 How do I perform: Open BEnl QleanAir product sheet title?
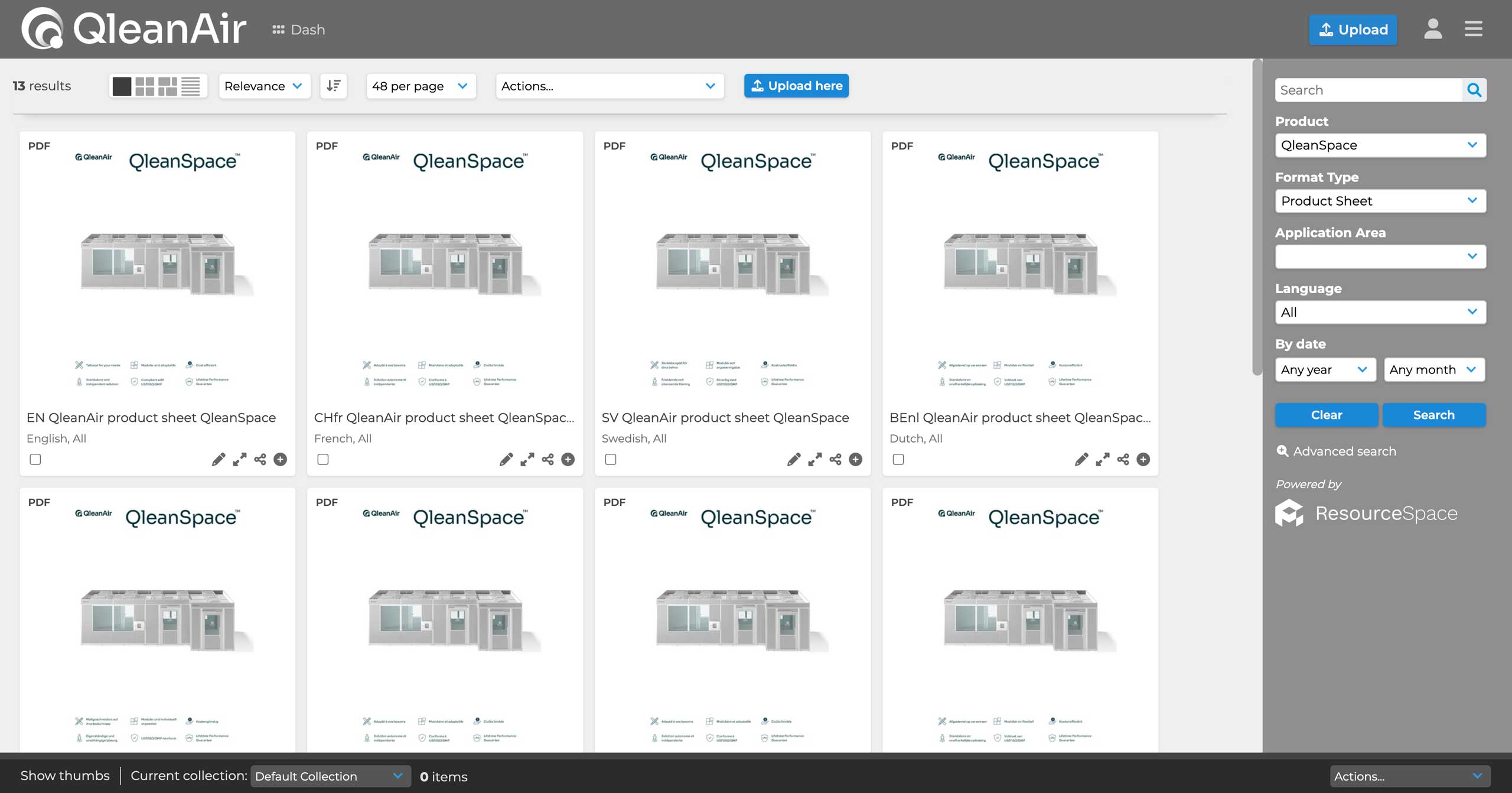pyautogui.click(x=1020, y=417)
